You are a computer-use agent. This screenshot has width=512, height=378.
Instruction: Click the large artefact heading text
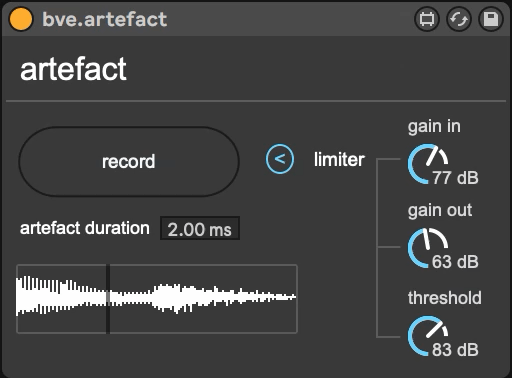click(73, 69)
